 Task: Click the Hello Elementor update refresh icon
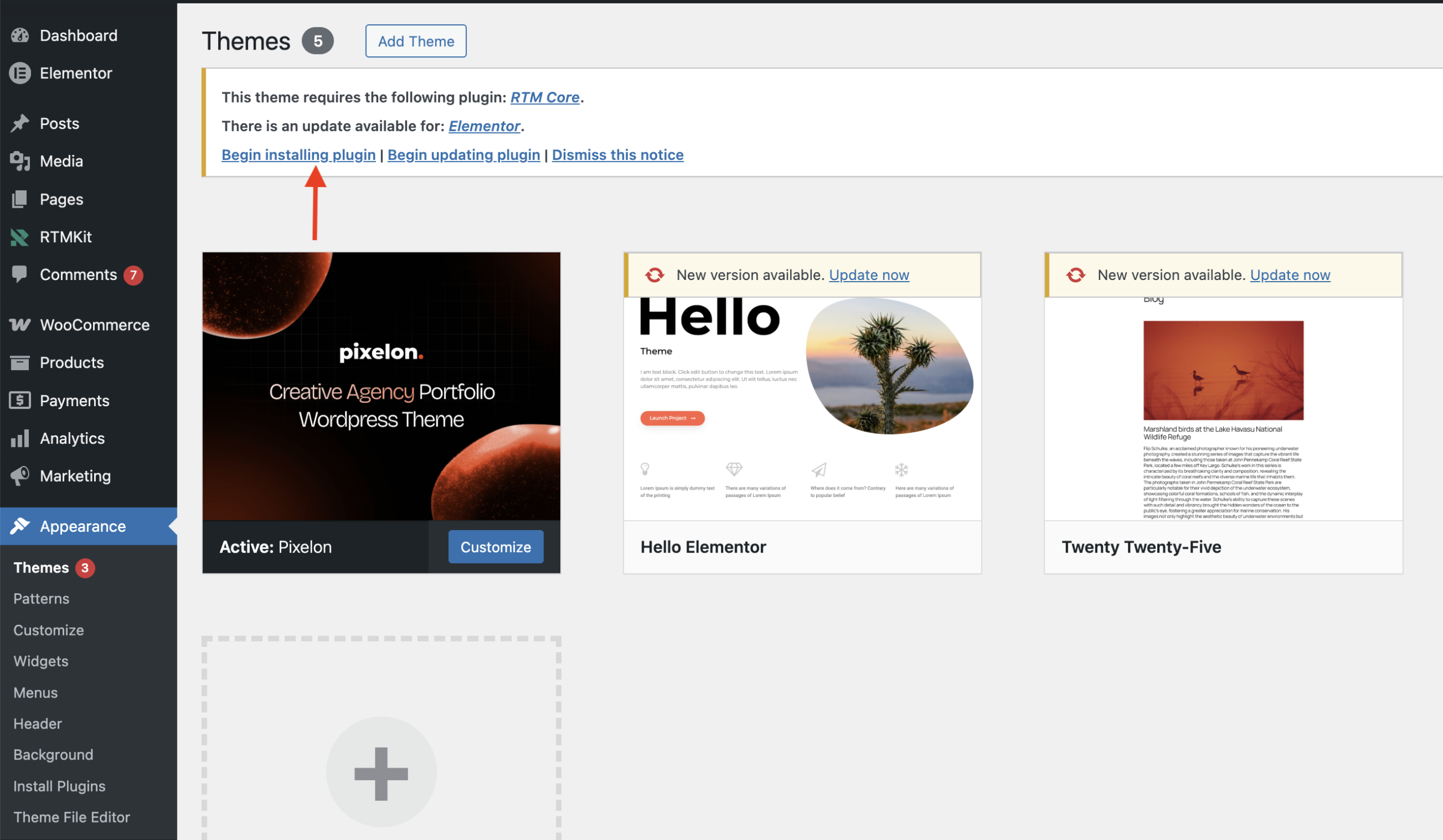654,275
